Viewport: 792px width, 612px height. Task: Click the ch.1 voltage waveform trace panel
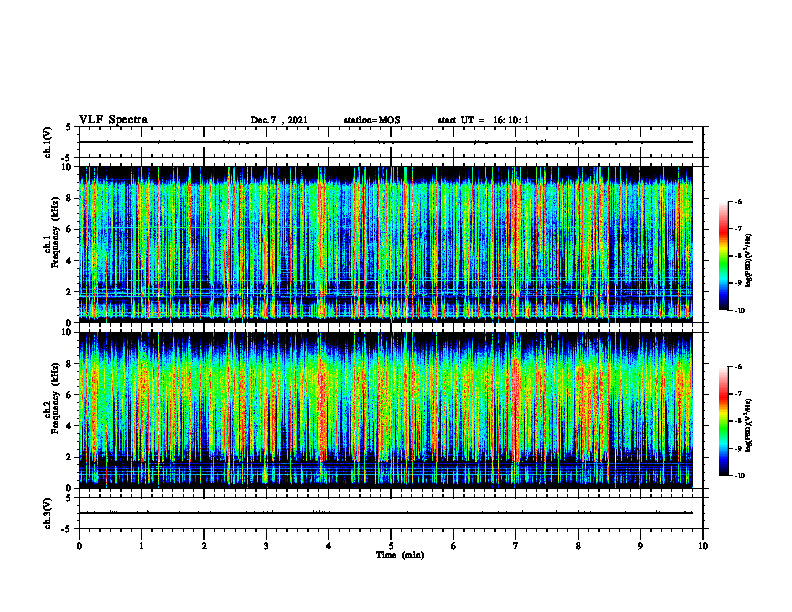pyautogui.click(x=391, y=142)
